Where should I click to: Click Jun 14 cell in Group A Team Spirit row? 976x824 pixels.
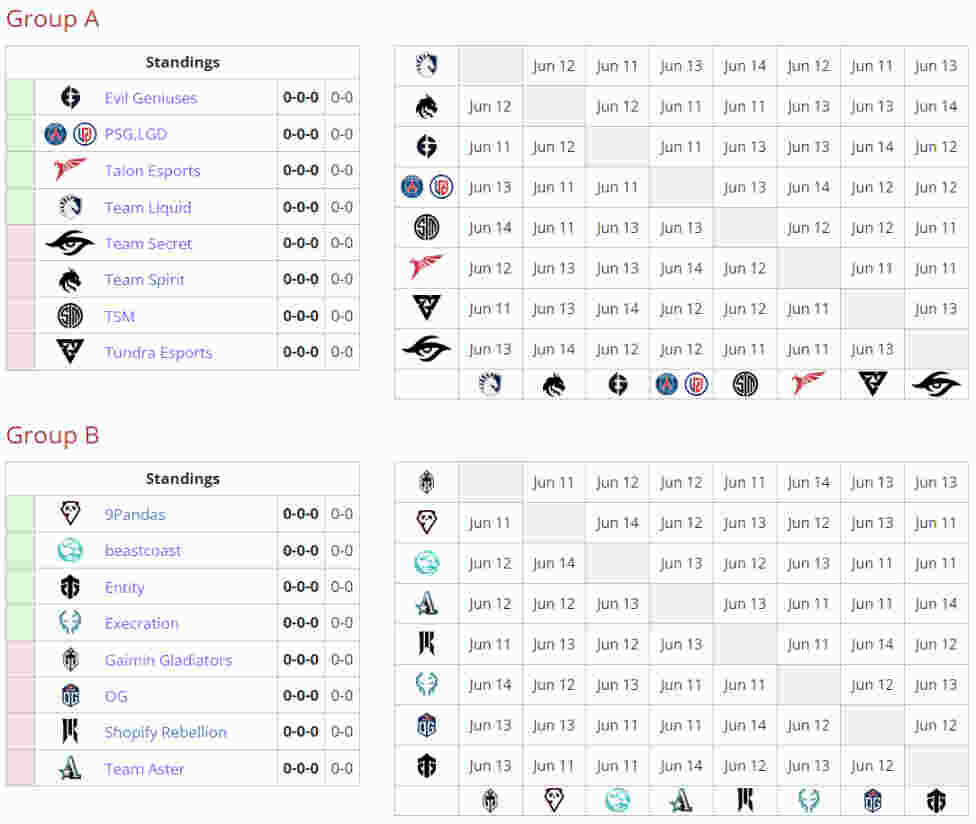(x=936, y=106)
